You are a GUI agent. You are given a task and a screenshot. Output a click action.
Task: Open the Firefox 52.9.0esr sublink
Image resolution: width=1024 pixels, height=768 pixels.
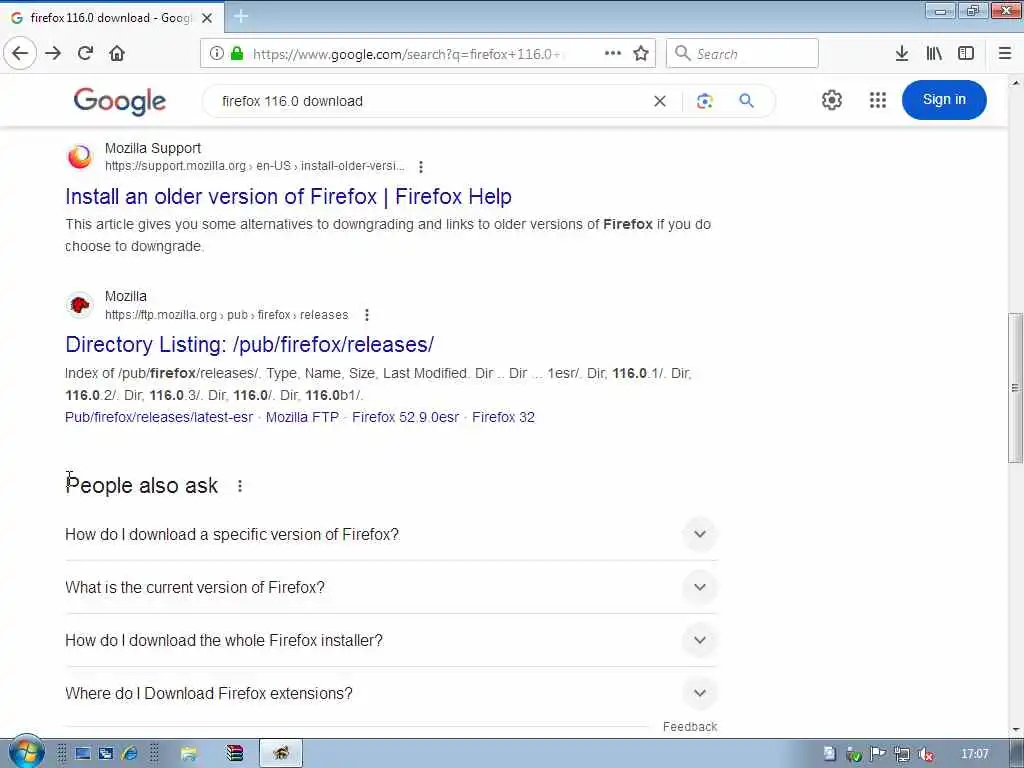[406, 417]
